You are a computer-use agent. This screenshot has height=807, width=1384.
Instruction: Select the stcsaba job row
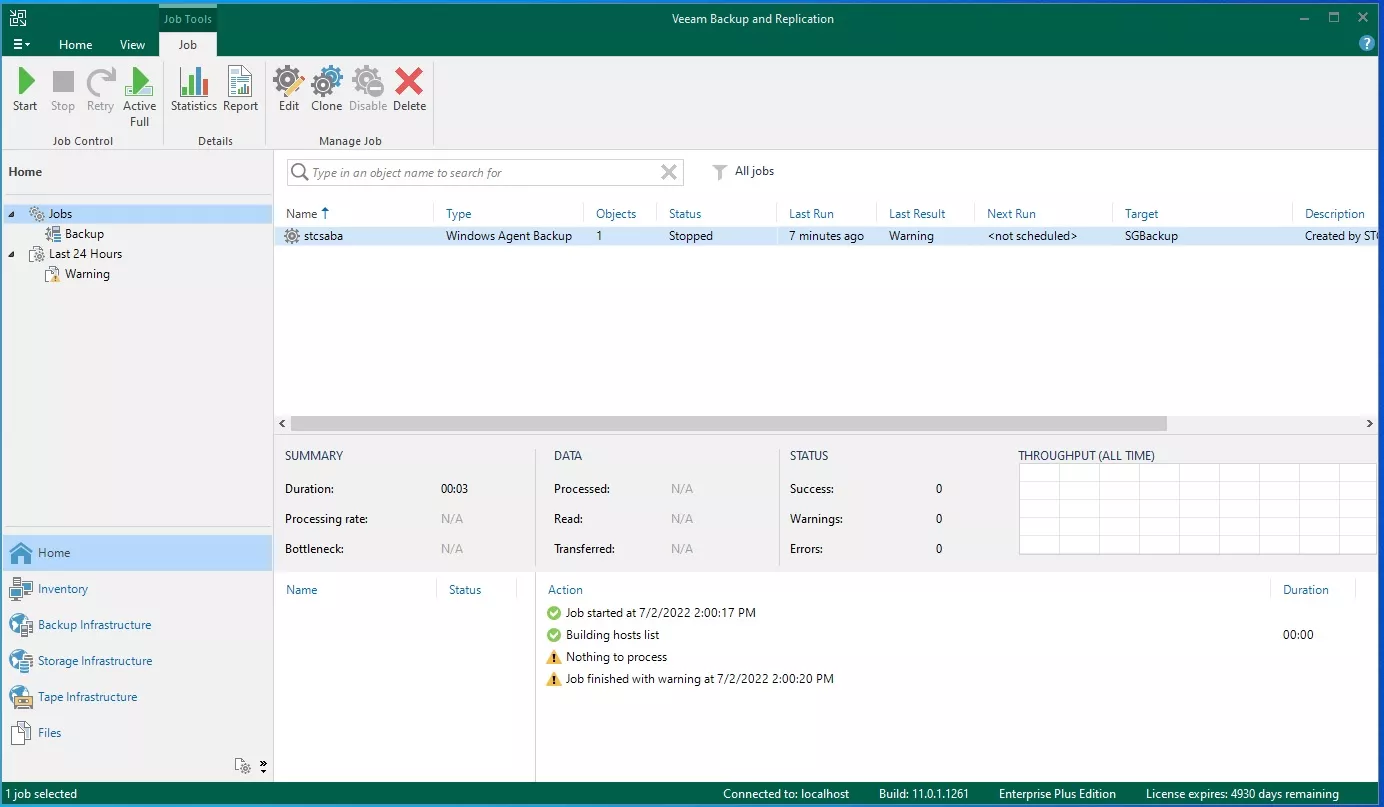click(828, 236)
